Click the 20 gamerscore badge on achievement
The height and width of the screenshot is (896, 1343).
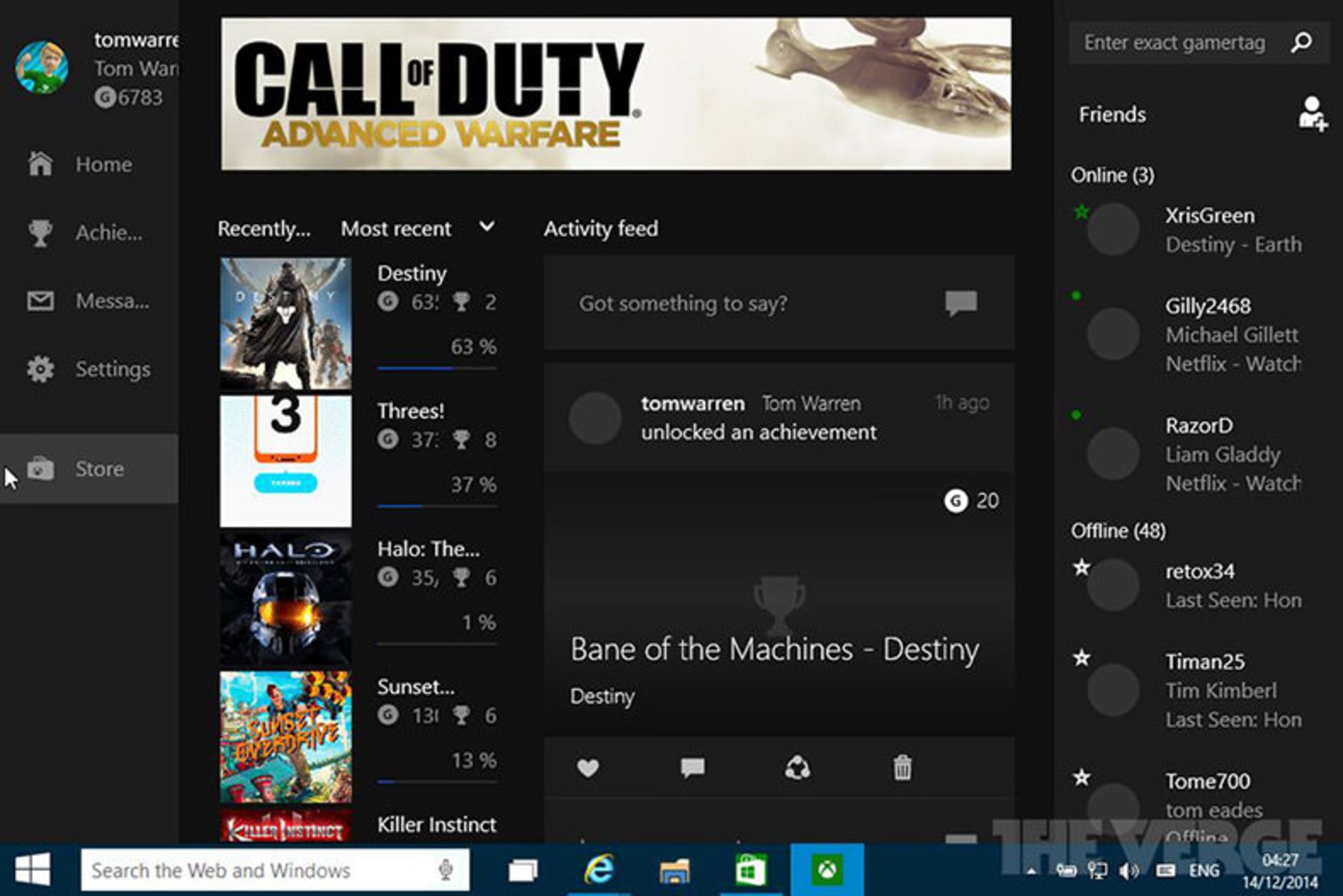[x=972, y=501]
